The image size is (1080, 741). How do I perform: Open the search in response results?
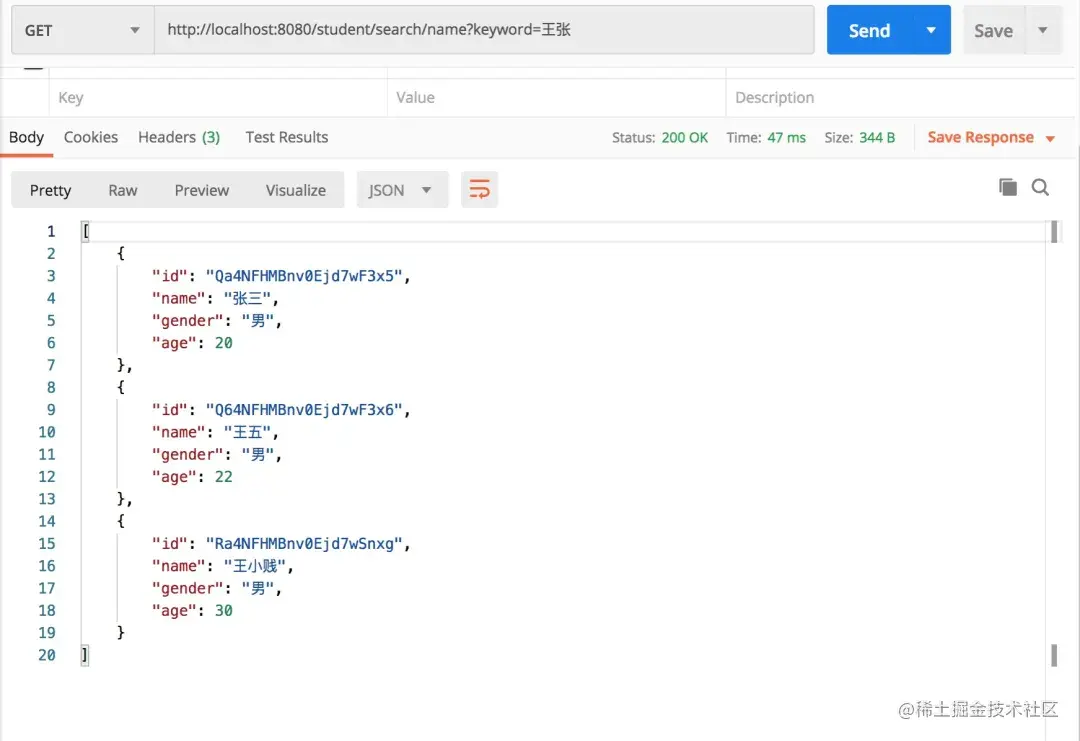pos(1040,187)
